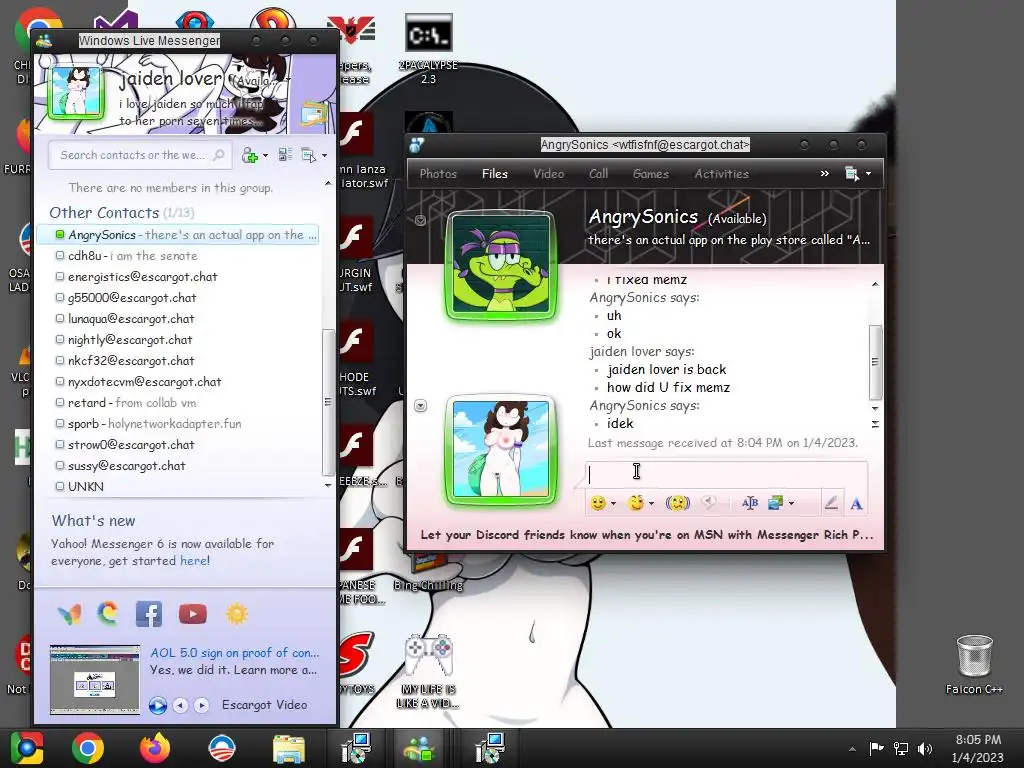The height and width of the screenshot is (768, 1024).
Task: Select AngrySonics contact in list
Action: click(178, 234)
